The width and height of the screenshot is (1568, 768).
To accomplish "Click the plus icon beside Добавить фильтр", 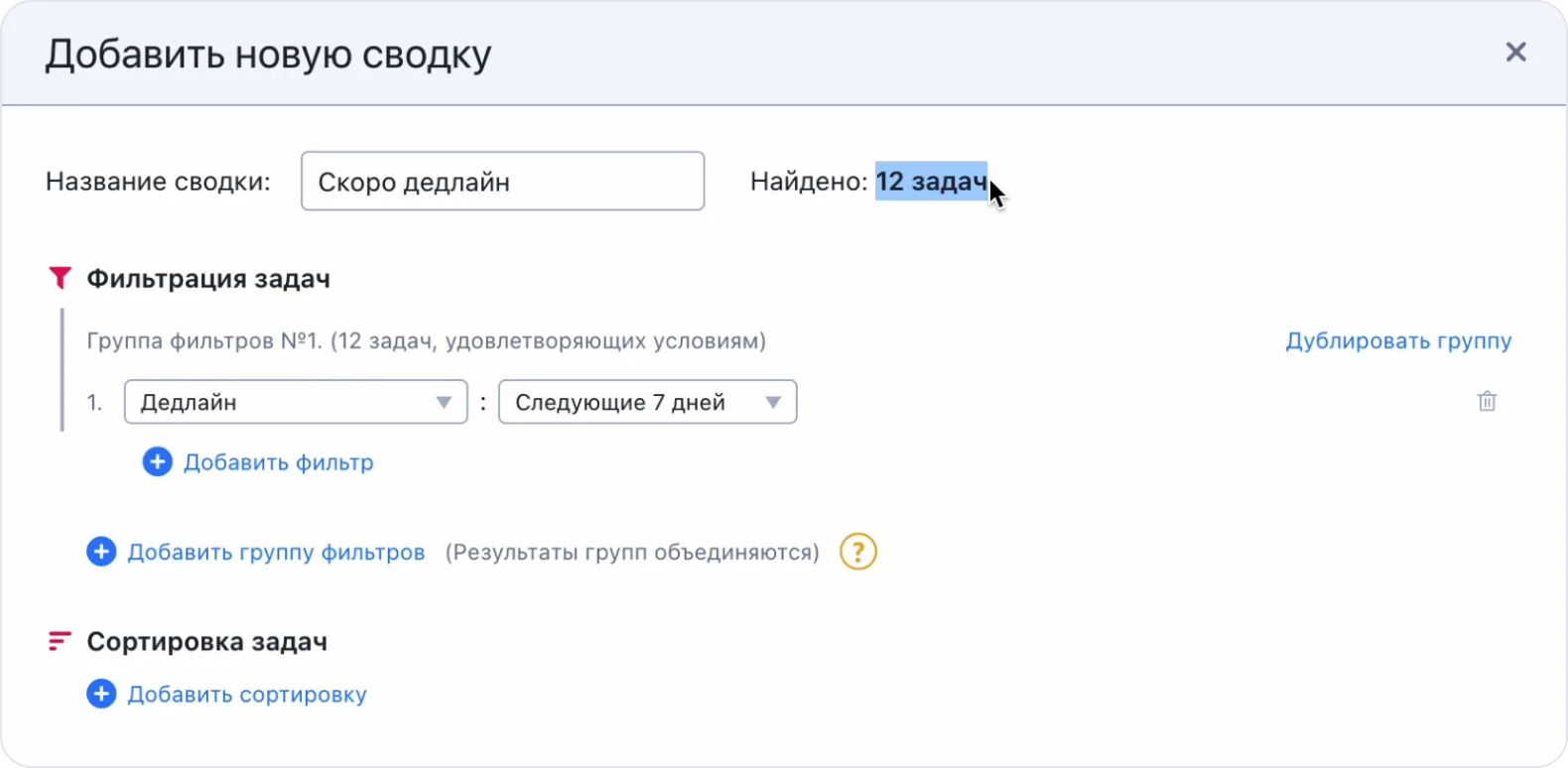I will (157, 462).
